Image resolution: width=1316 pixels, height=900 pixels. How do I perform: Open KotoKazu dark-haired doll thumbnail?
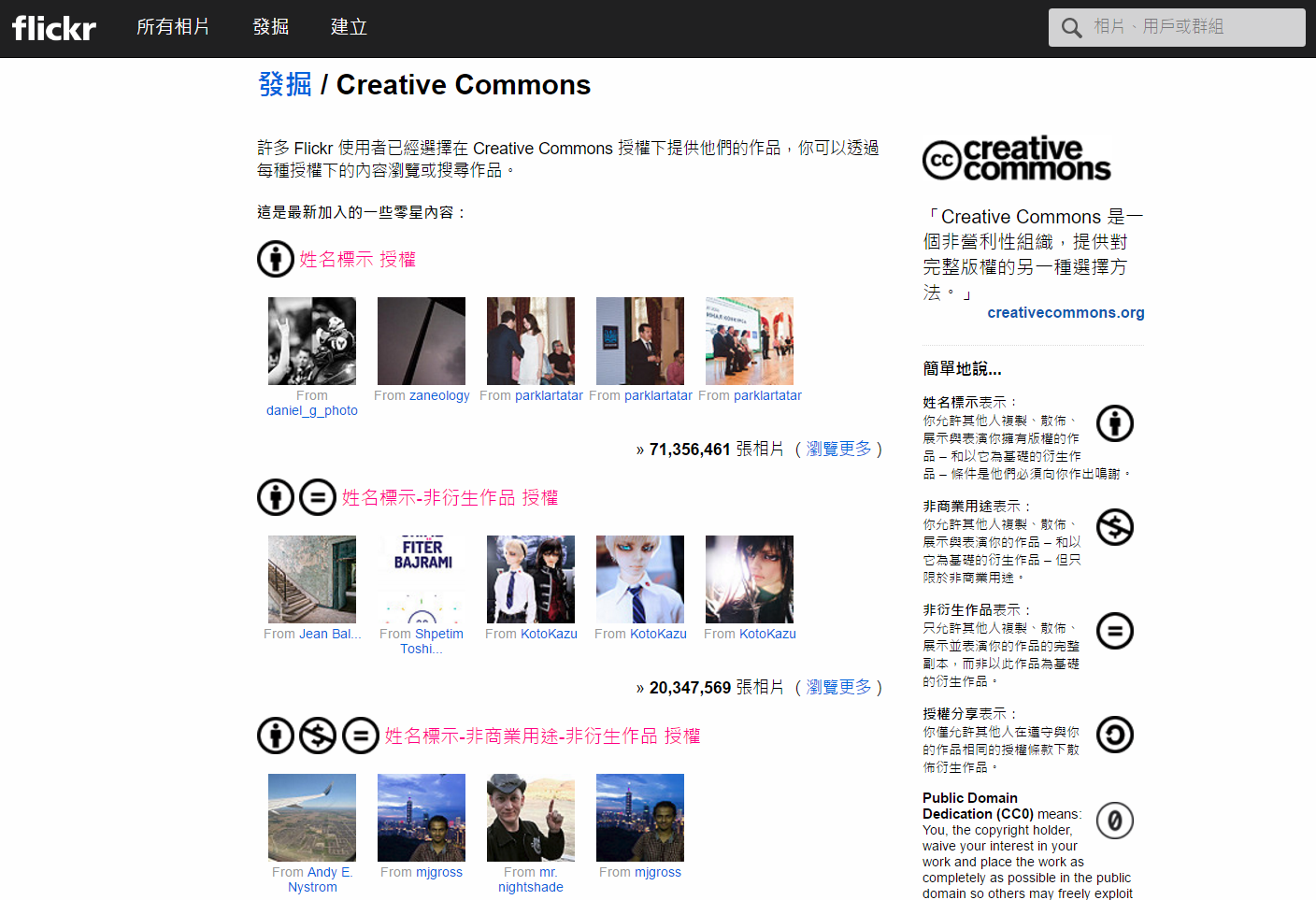750,579
